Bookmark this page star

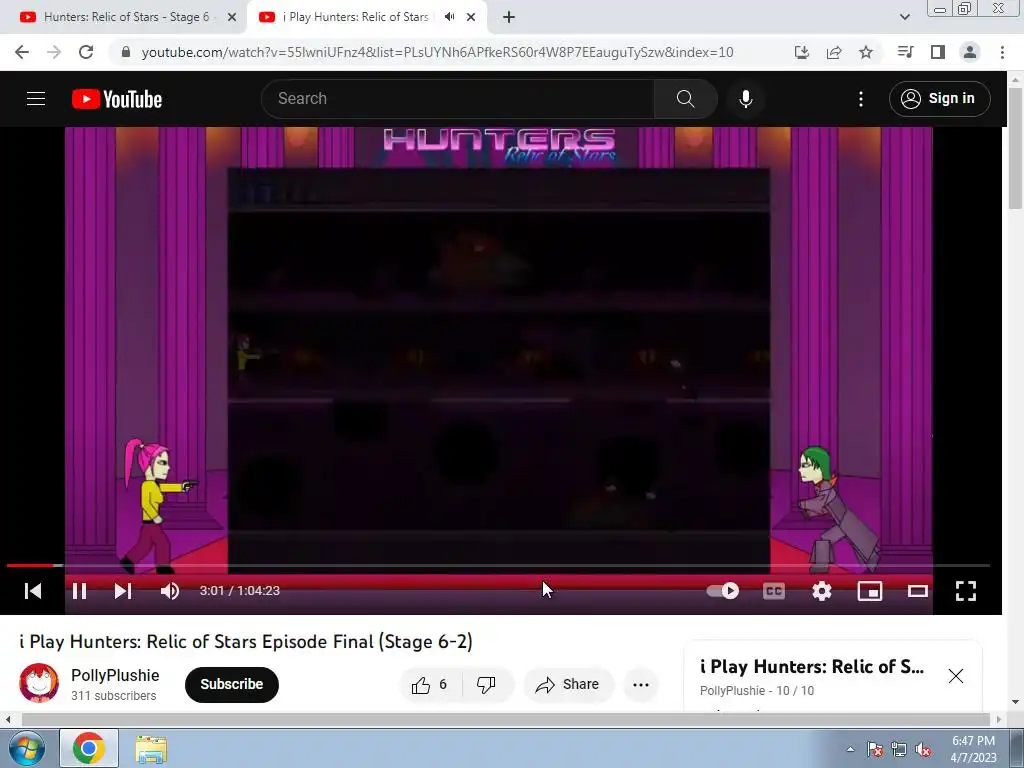point(866,52)
